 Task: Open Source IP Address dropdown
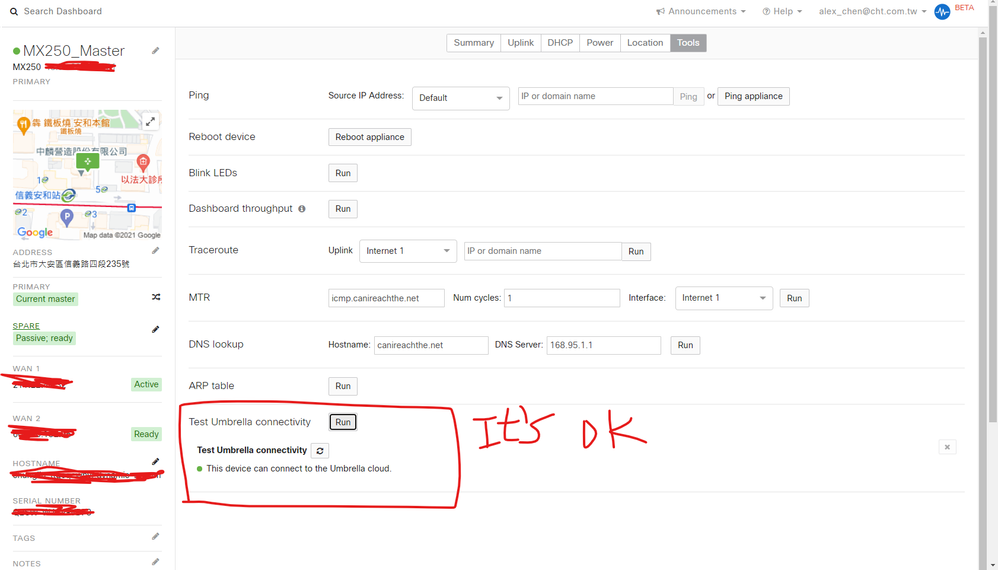coord(461,98)
